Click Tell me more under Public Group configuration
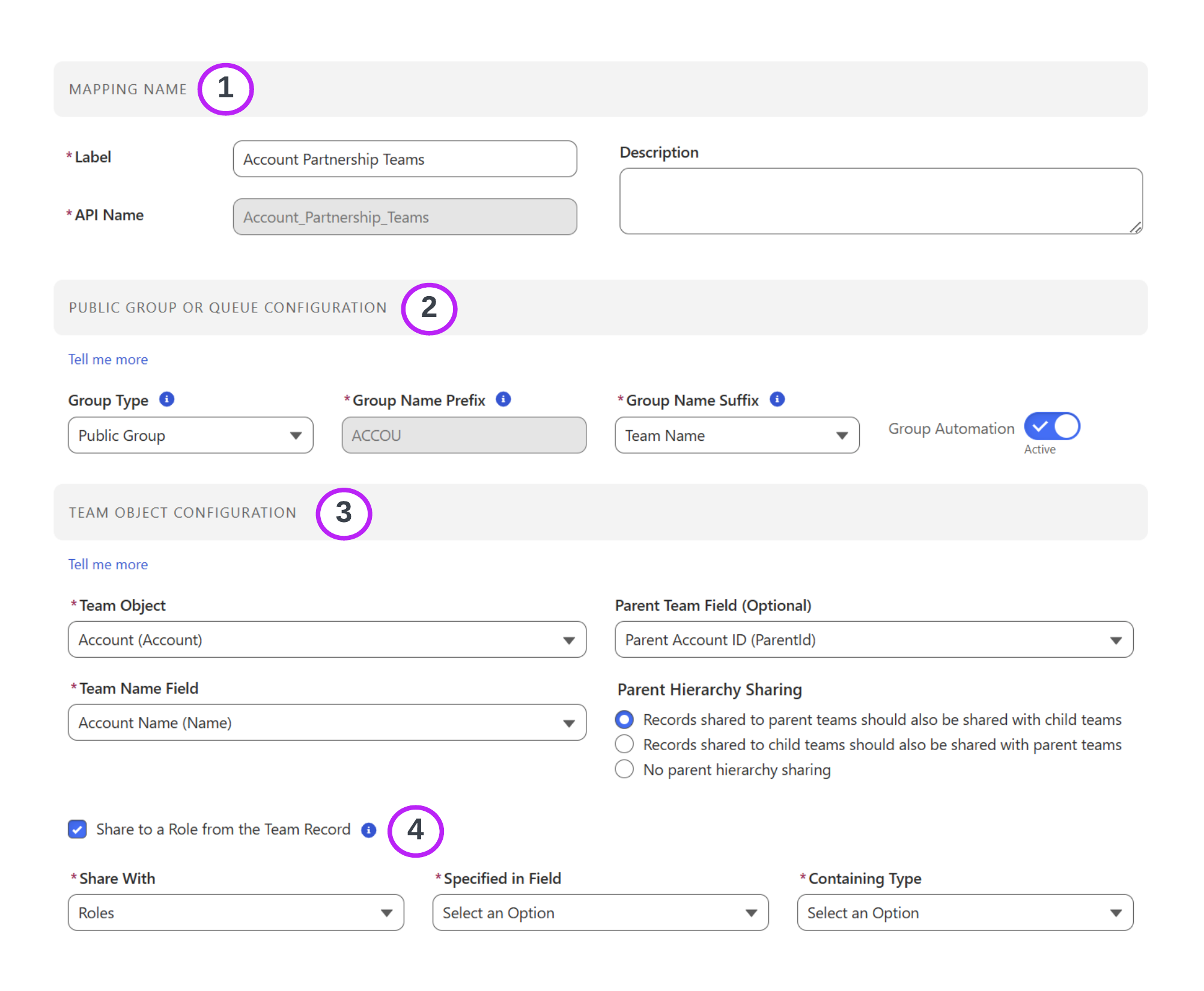The image size is (1204, 991). [108, 359]
